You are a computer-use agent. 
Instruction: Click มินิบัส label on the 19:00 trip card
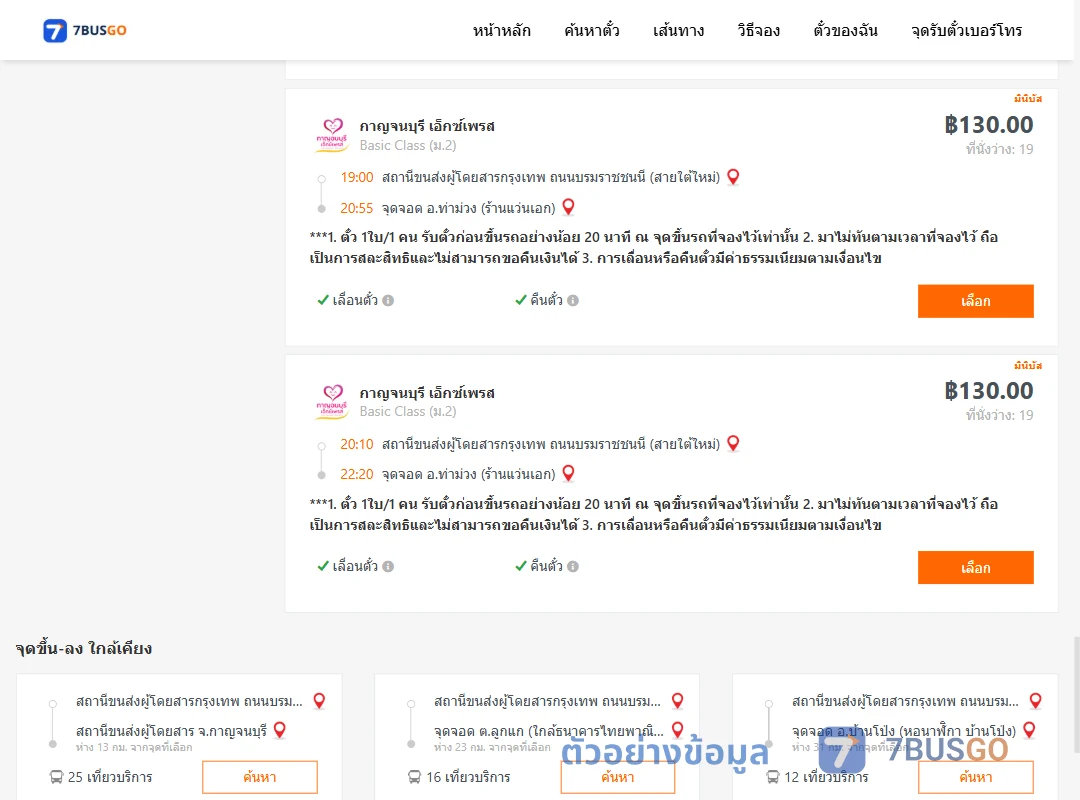tap(1028, 99)
